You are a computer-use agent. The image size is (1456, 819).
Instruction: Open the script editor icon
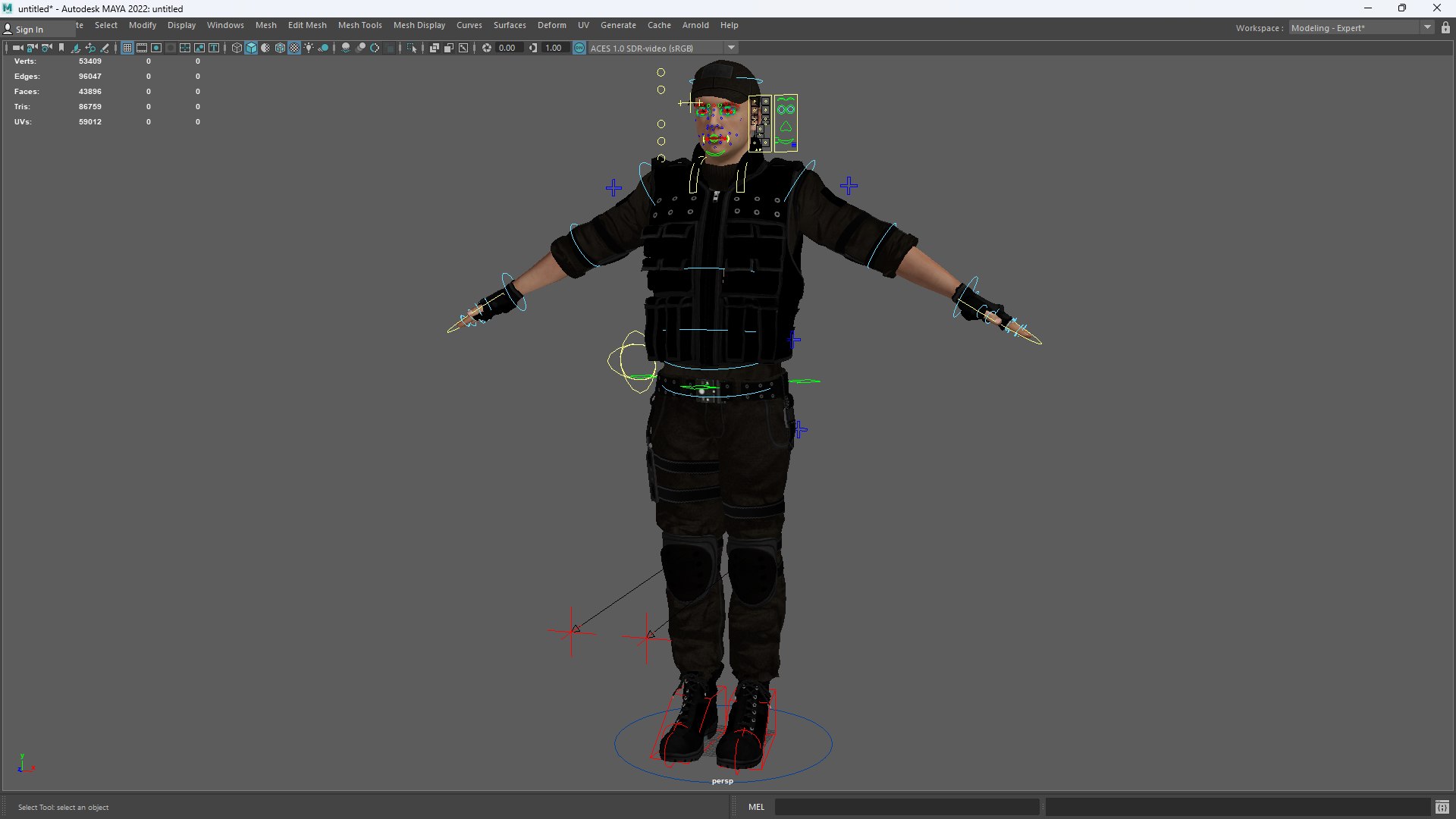coord(1442,807)
